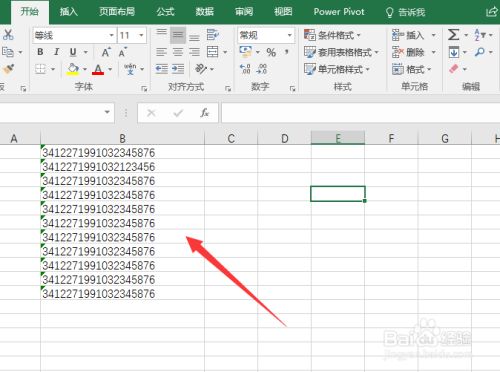Open 视图 tab
The height and width of the screenshot is (372, 500).
283,12
